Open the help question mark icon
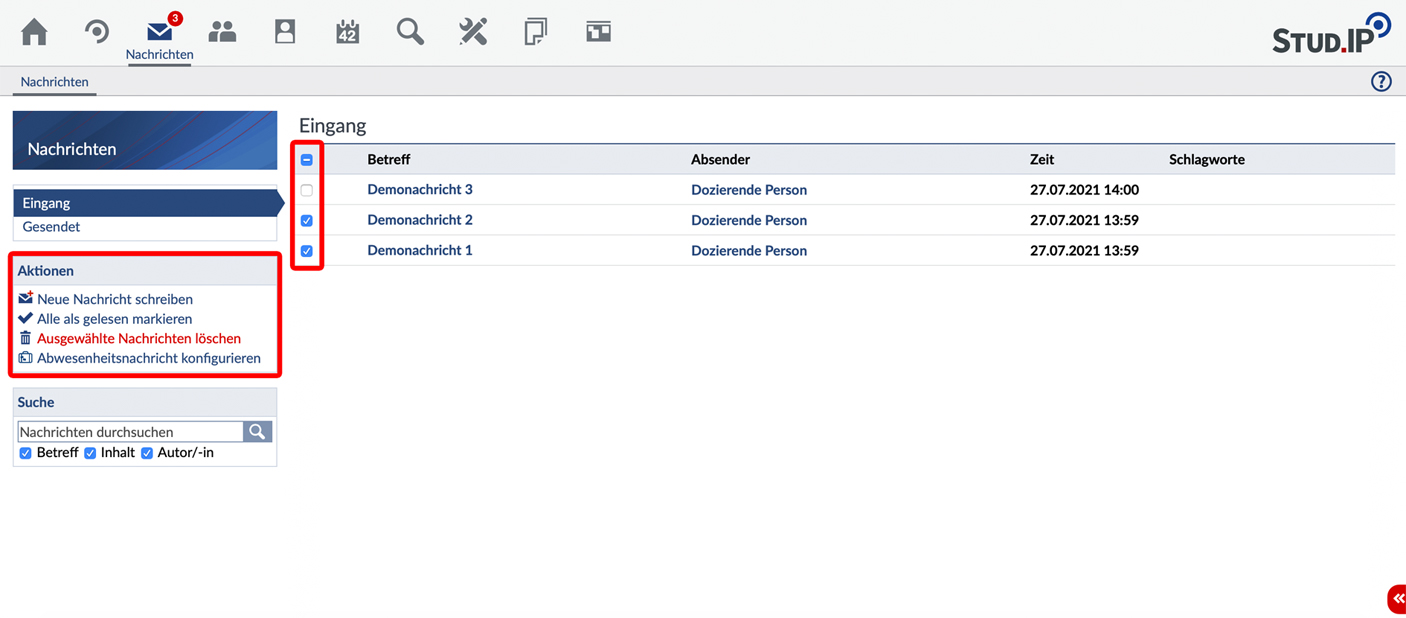Screen dimensions: 1406x618 click(x=1381, y=82)
